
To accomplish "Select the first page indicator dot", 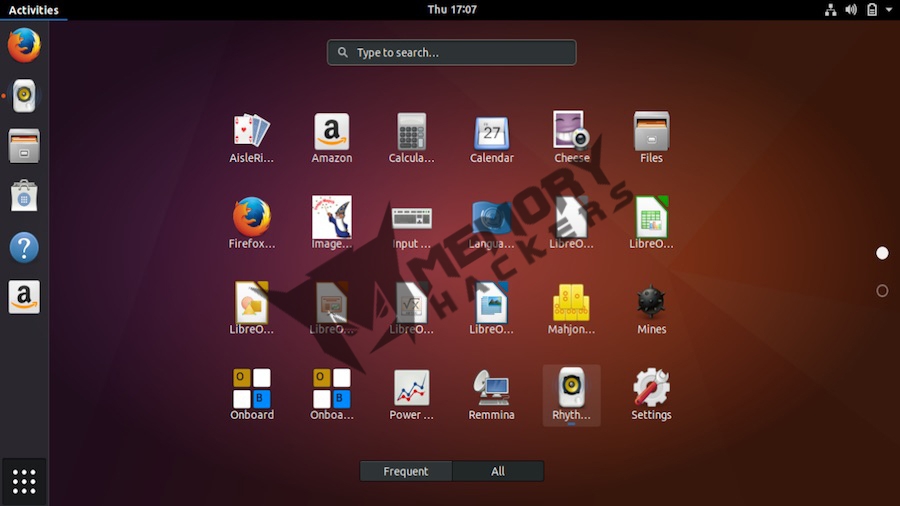I will tap(882, 253).
